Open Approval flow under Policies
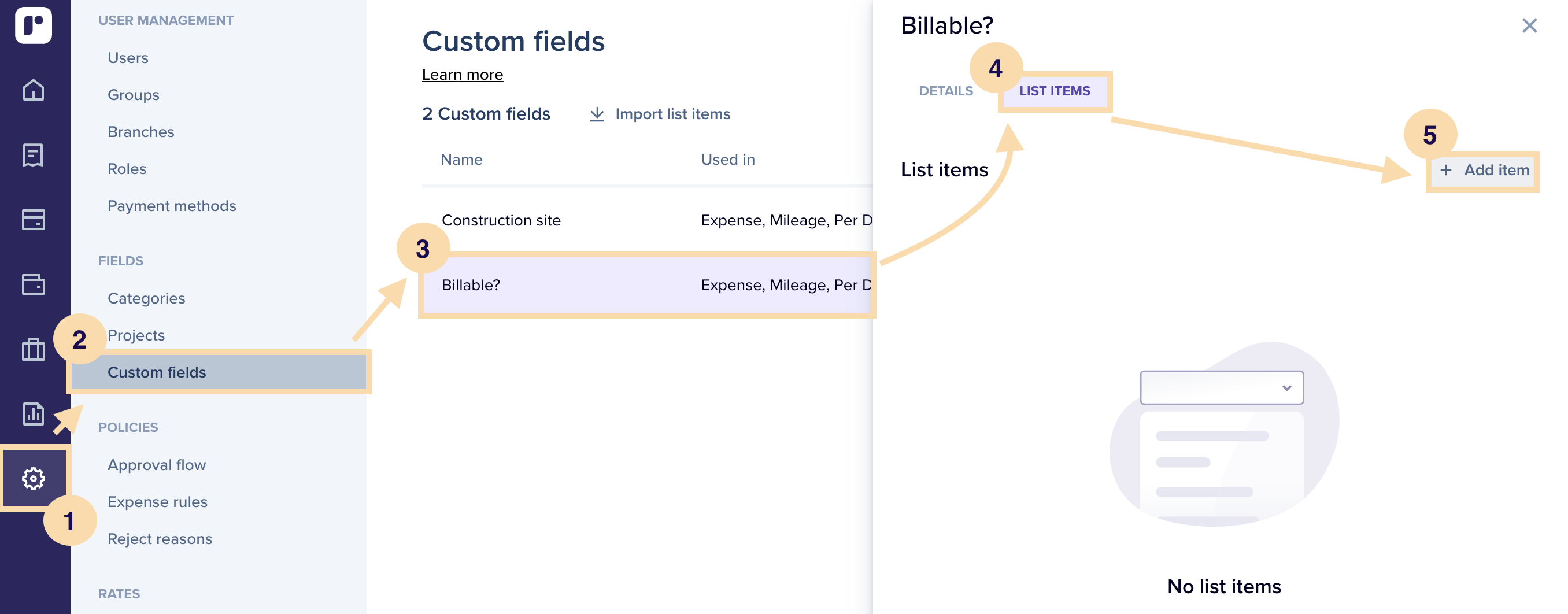1568x614 pixels. click(157, 465)
